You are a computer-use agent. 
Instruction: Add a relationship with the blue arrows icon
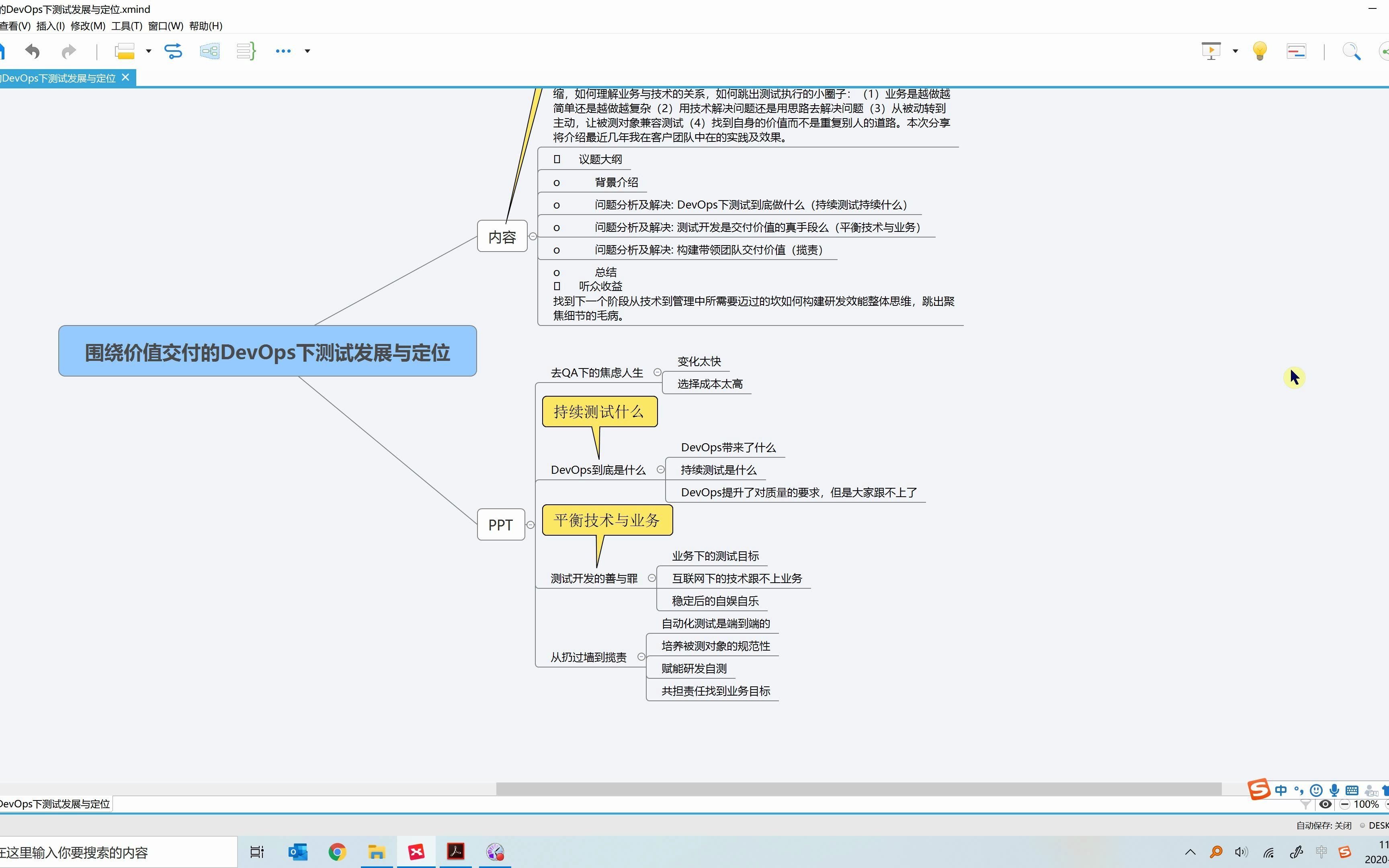173,51
